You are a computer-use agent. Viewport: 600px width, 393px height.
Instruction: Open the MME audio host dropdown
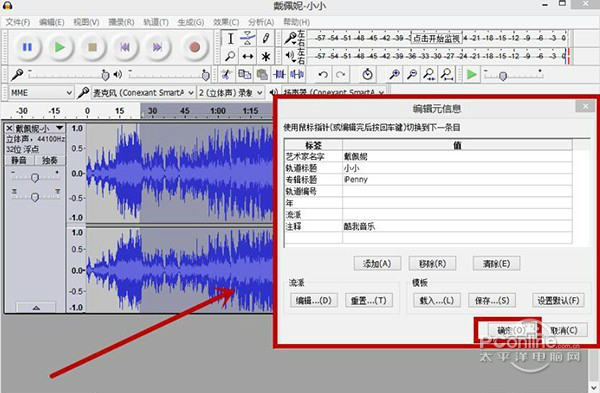[x=41, y=93]
